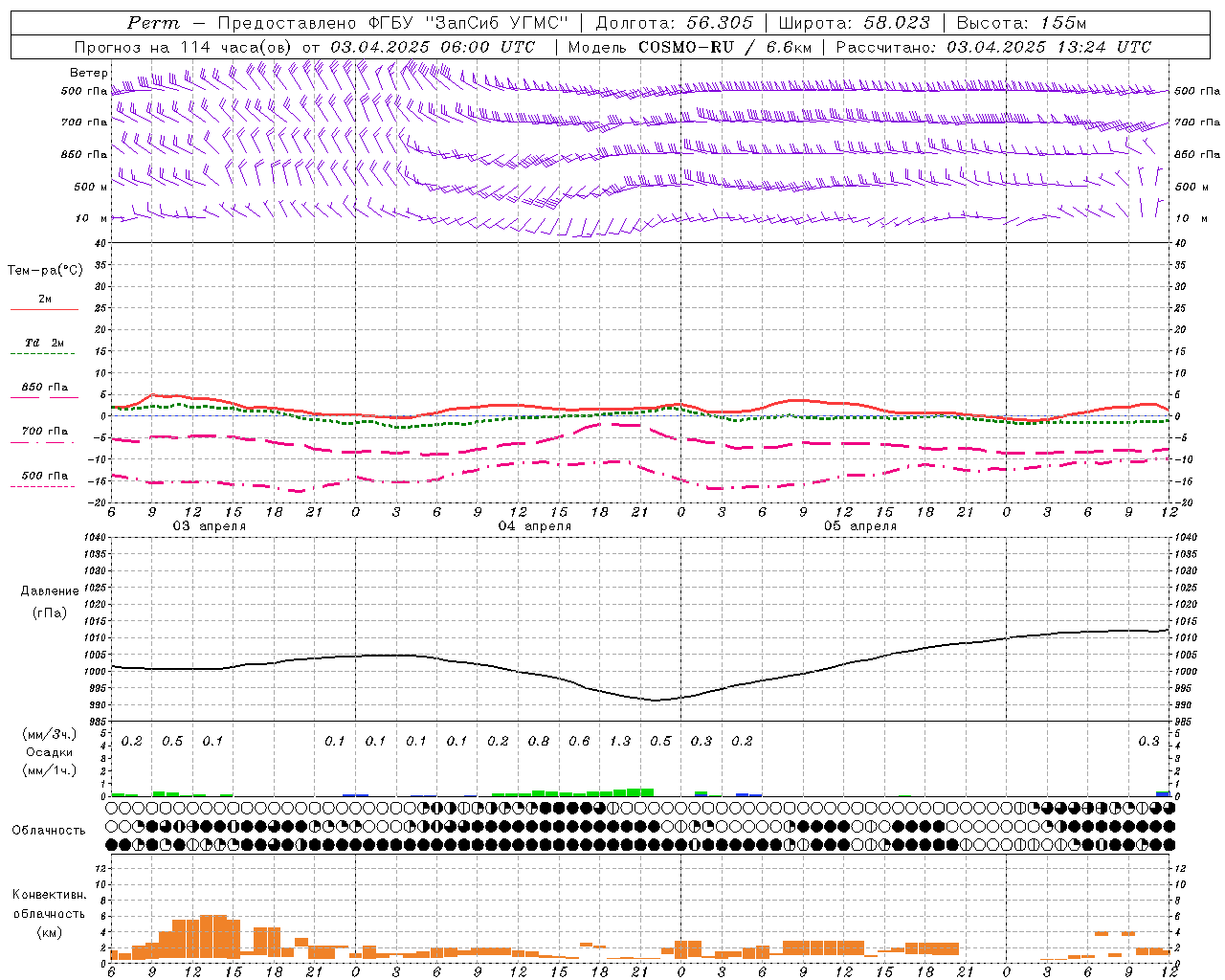Click the "Td 2м" dew point legend entry
The width and height of the screenshot is (1225, 980).
point(45,343)
